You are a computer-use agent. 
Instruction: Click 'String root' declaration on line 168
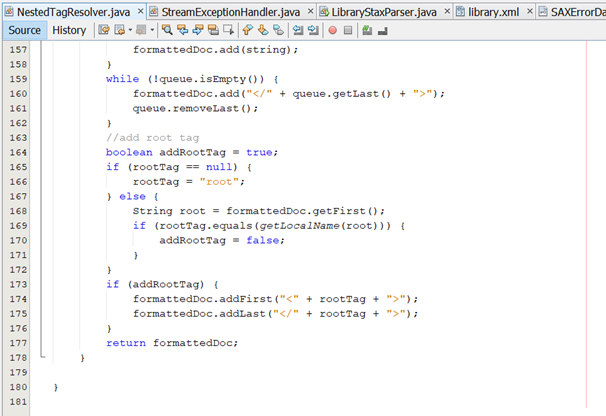click(x=169, y=211)
